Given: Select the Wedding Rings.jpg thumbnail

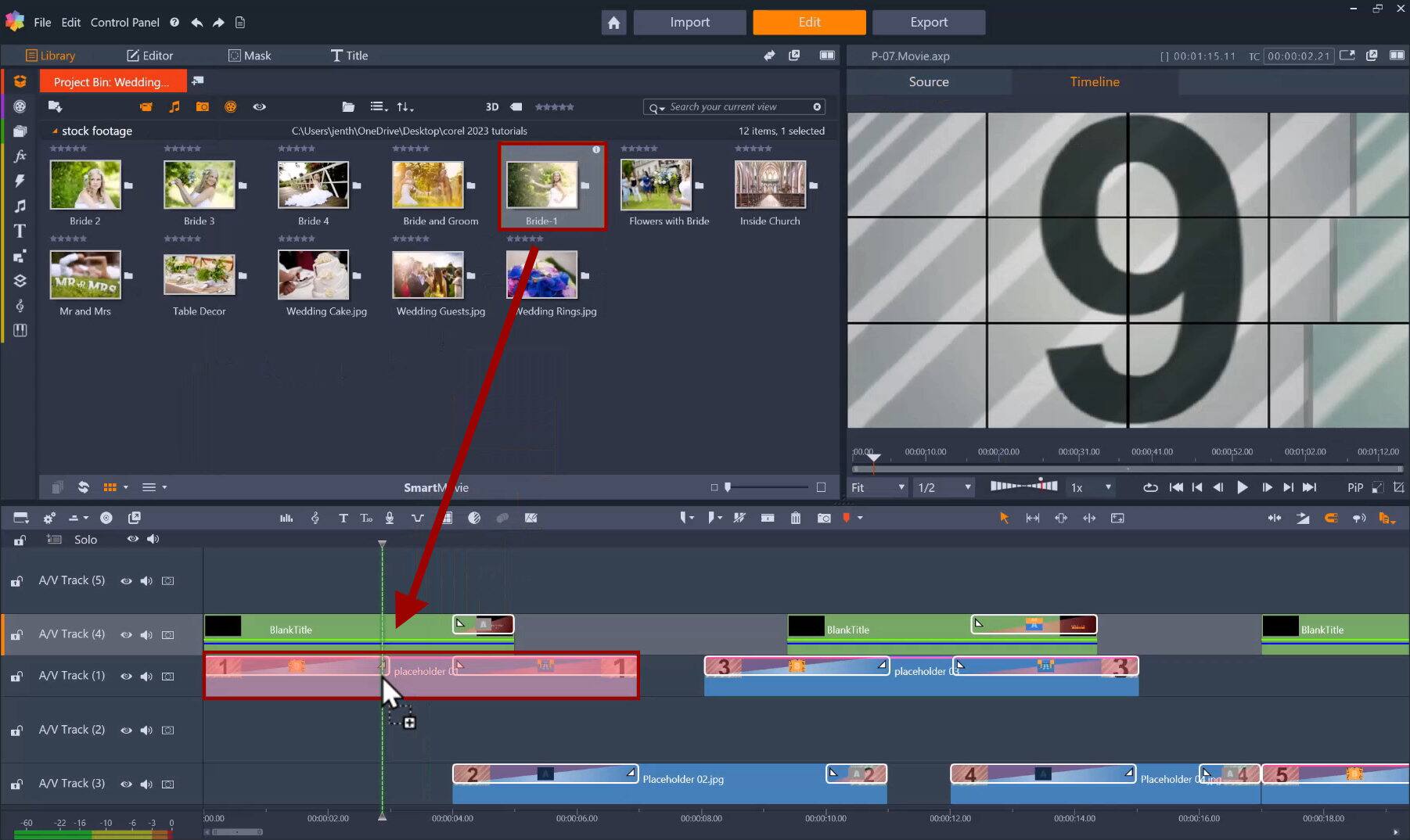Looking at the screenshot, I should click(541, 275).
